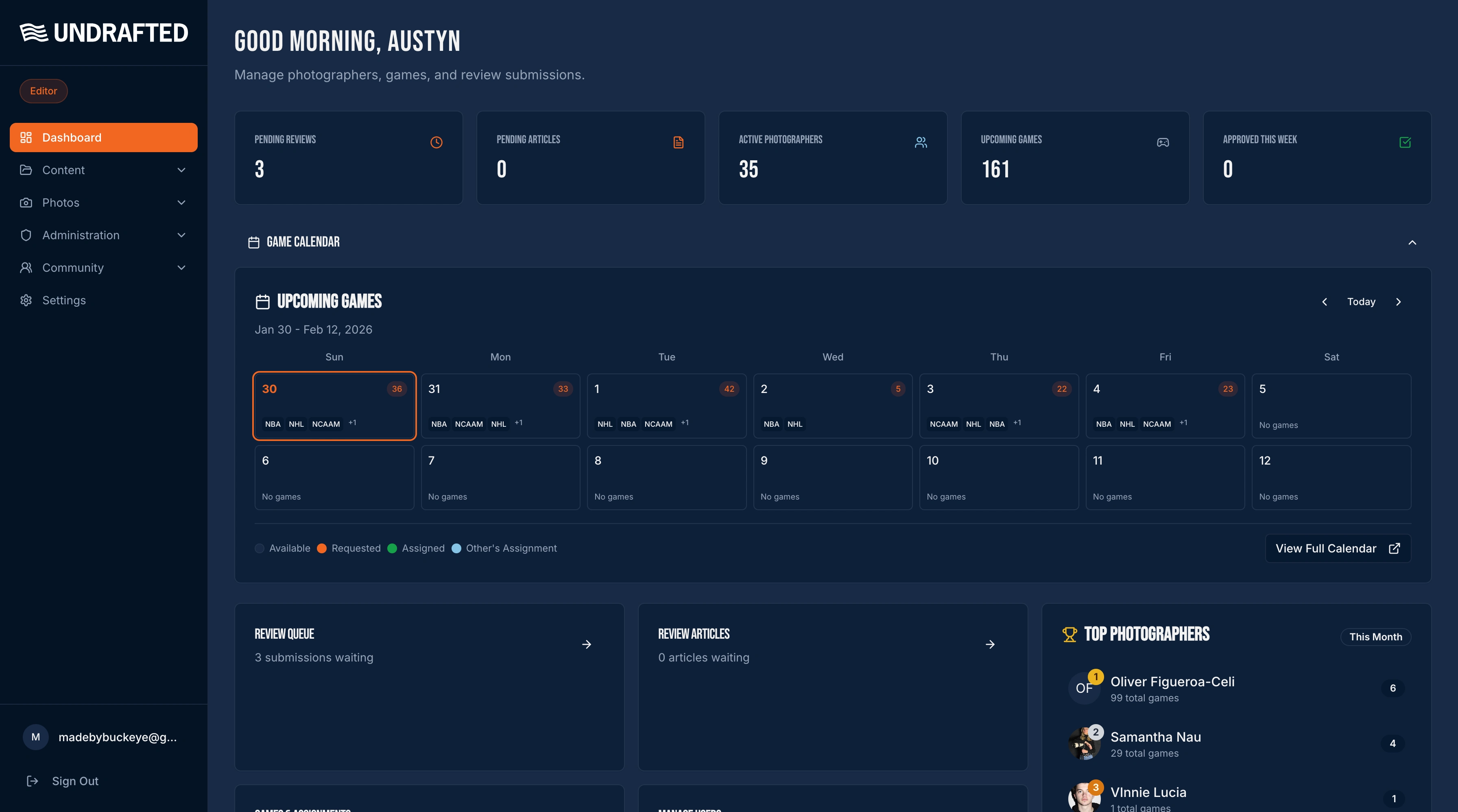Click the View Full Calendar button

[1338, 548]
